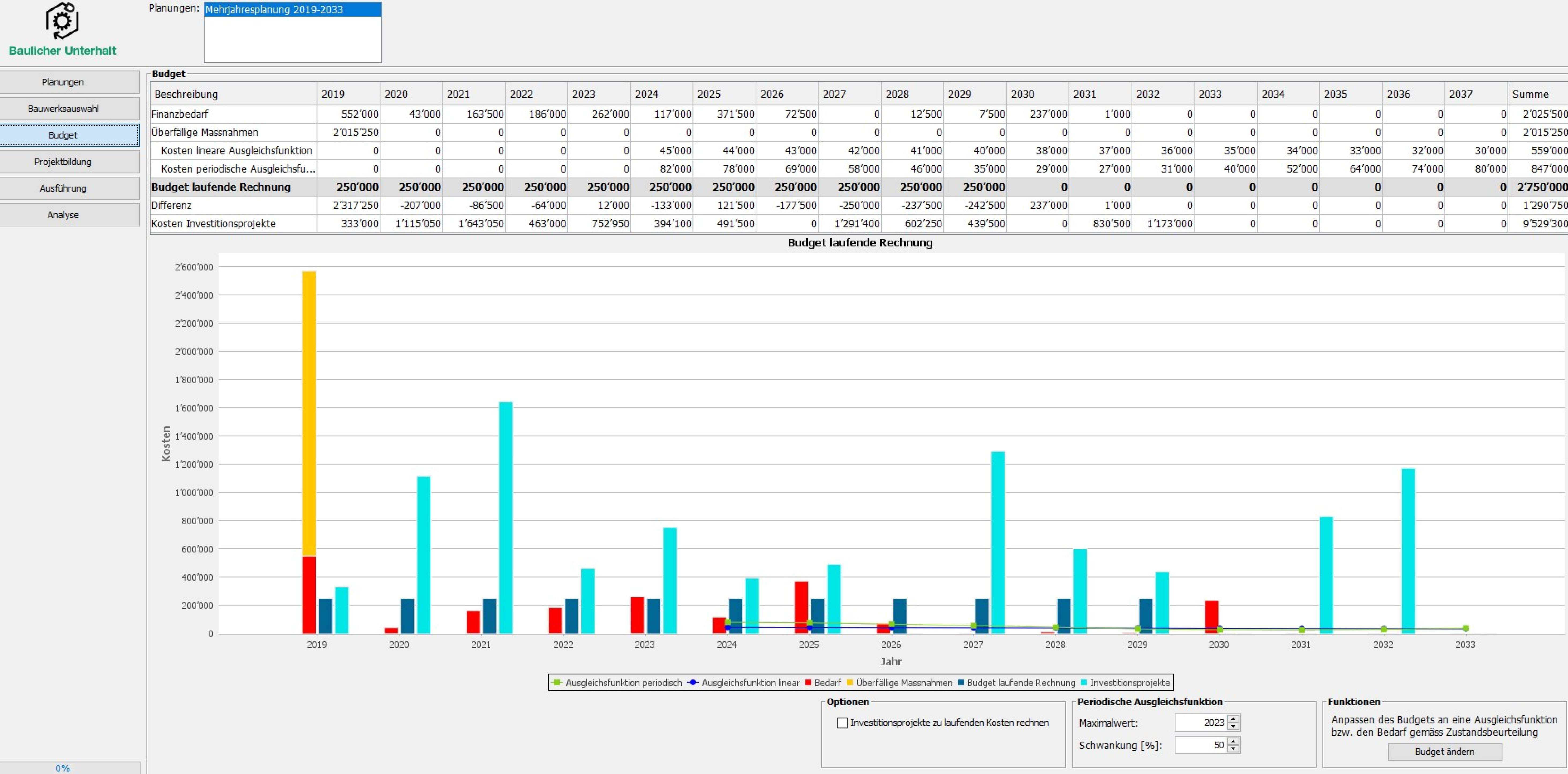Enable Investitionsprojekte zu laufenden Kosten rechnen
This screenshot has width=1568, height=774.
pos(842,723)
